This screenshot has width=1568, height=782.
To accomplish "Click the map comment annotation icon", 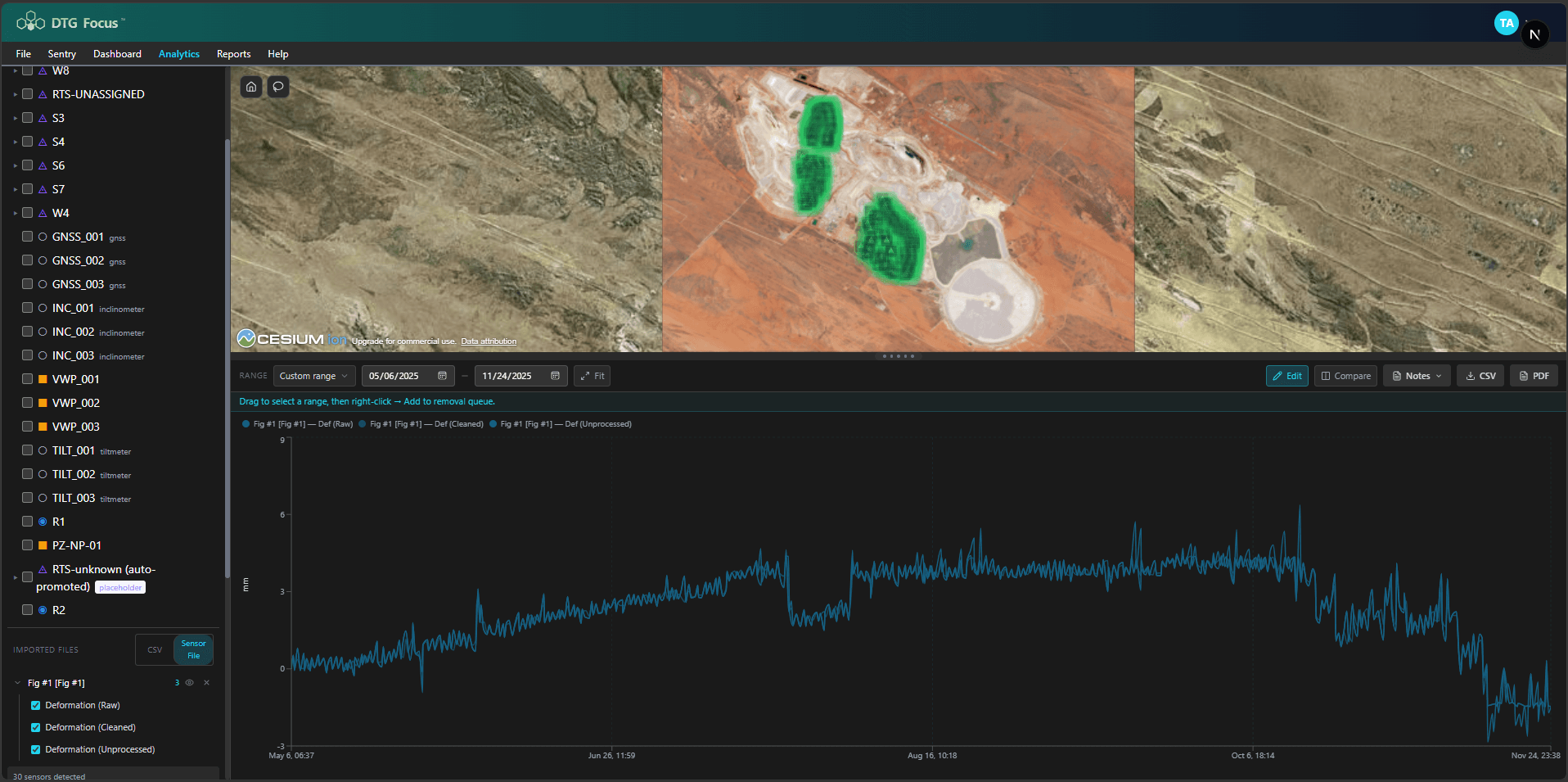I will tap(278, 87).
